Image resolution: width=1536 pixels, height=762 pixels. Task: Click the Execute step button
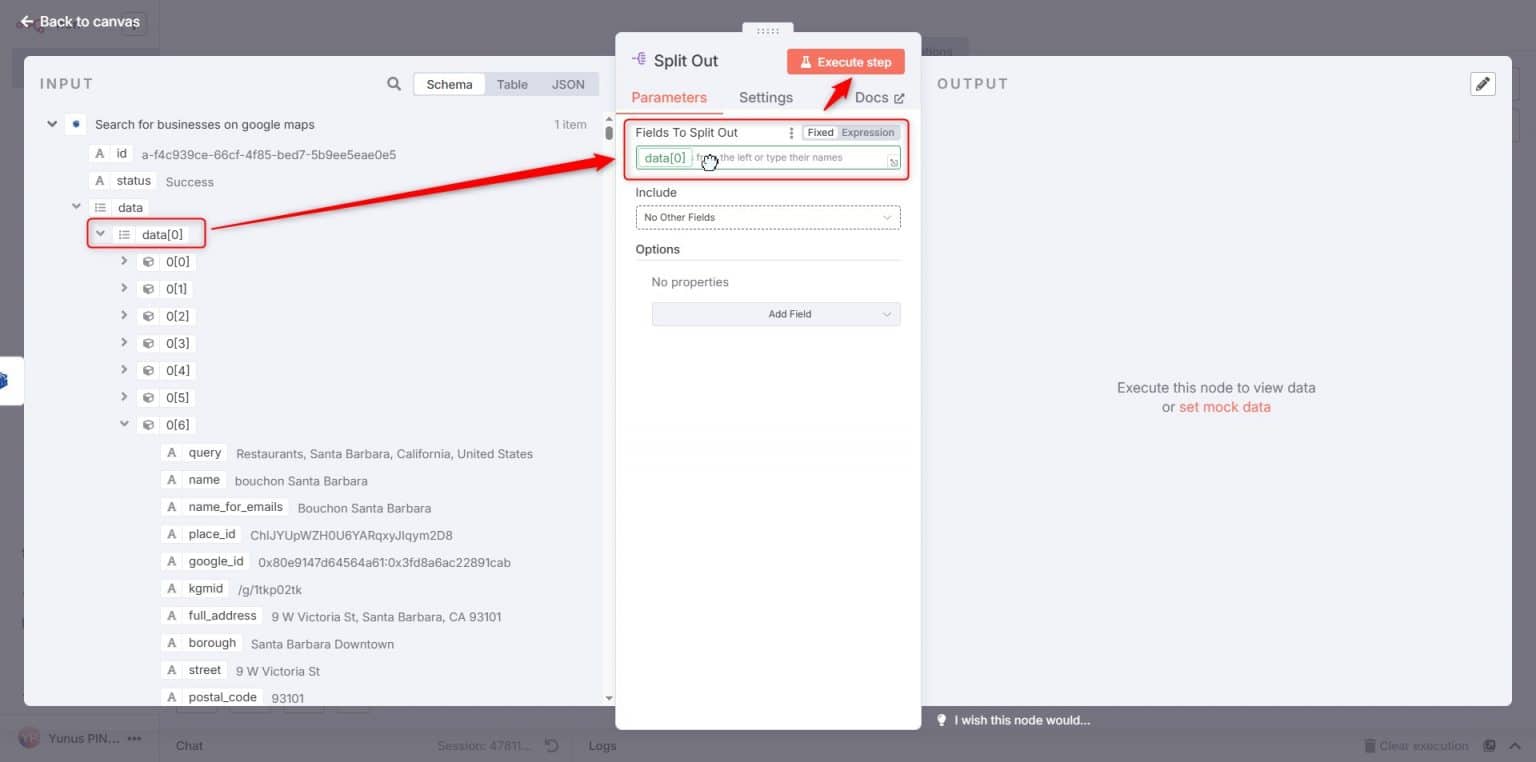pyautogui.click(x=845, y=61)
